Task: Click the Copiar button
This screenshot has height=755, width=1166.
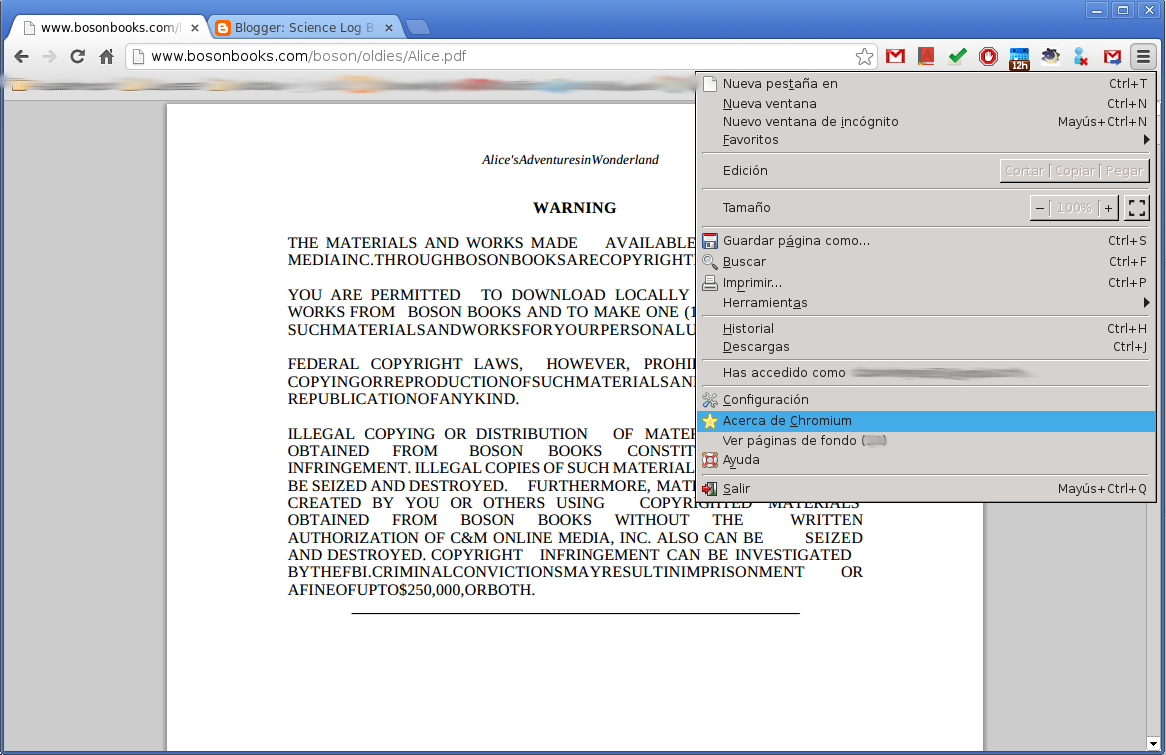Action: pos(1075,171)
